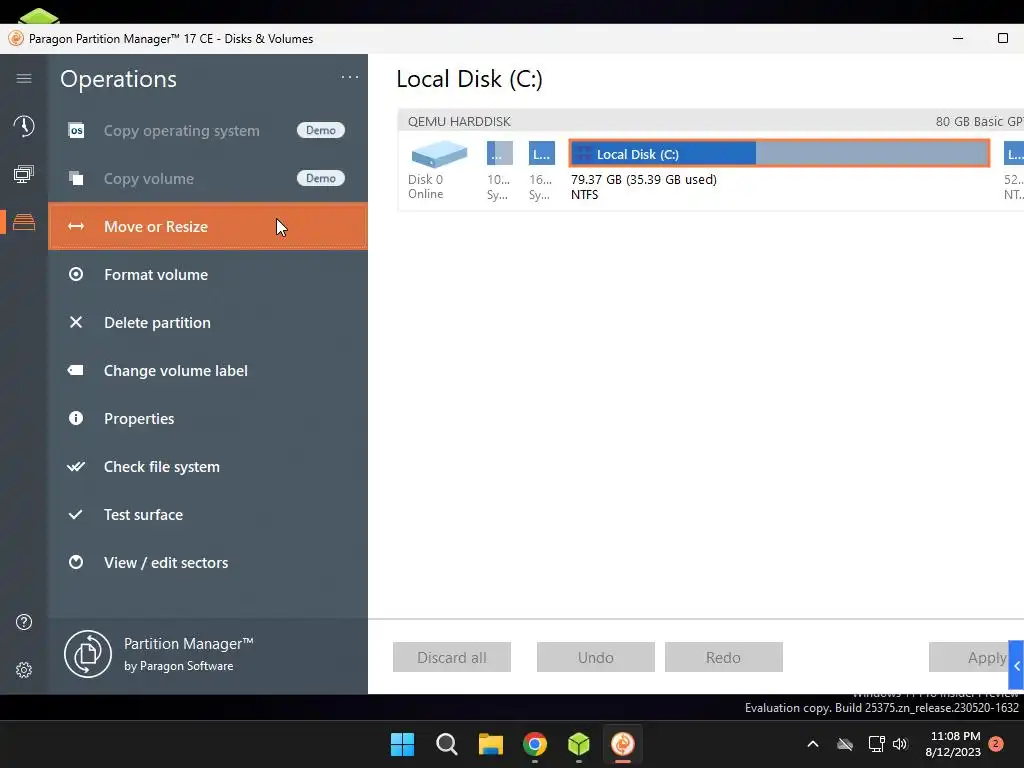This screenshot has width=1024, height=768.
Task: Run Test surface
Action: coord(208,515)
